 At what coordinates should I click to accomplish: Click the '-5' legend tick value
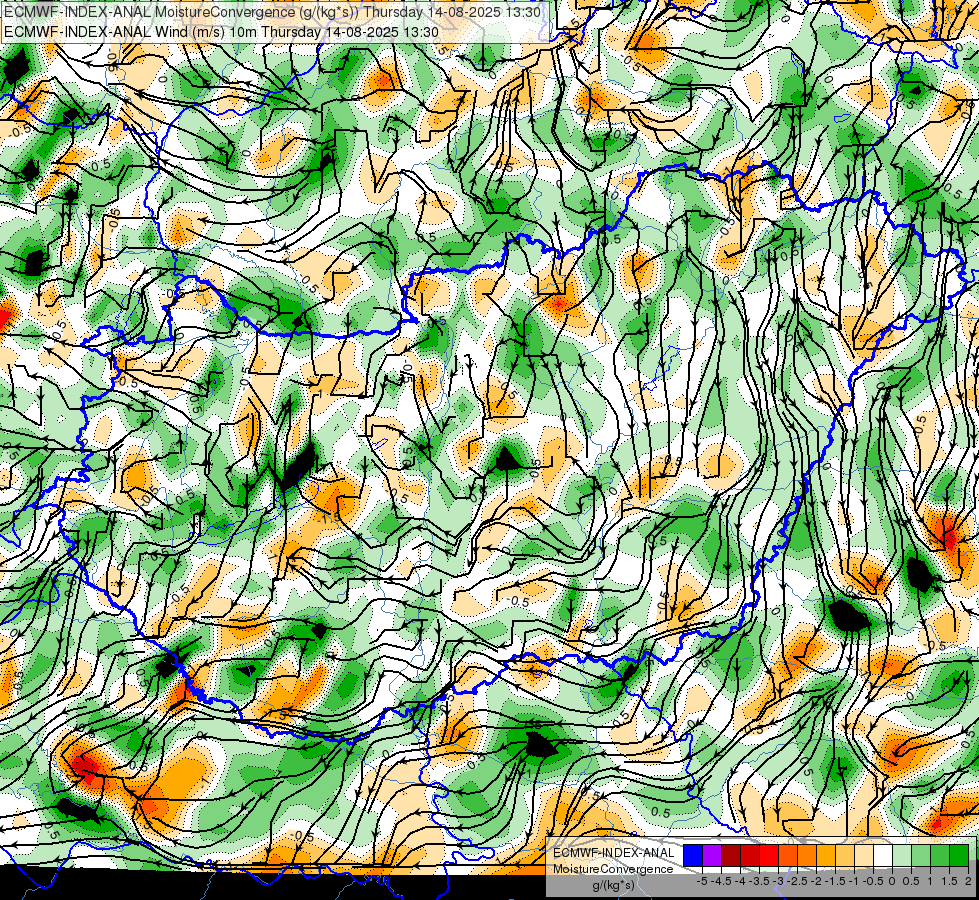[702, 881]
